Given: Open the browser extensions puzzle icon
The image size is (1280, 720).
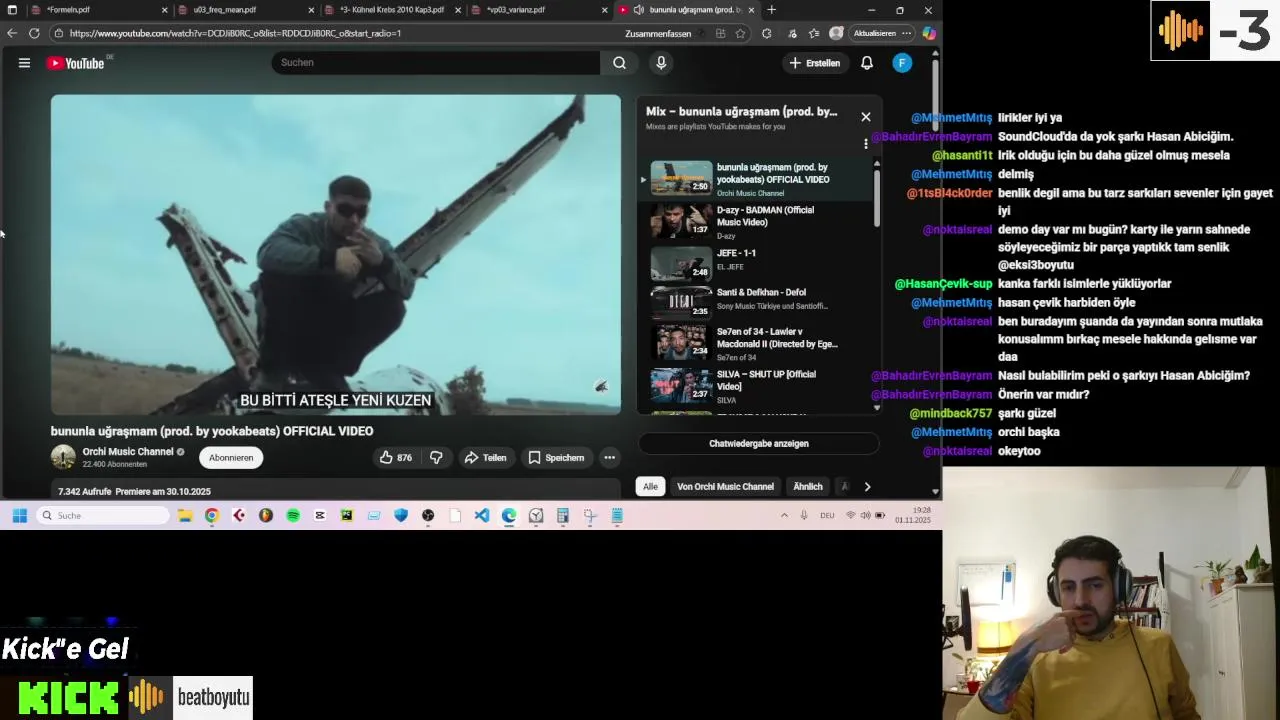Looking at the screenshot, I should click(x=766, y=33).
